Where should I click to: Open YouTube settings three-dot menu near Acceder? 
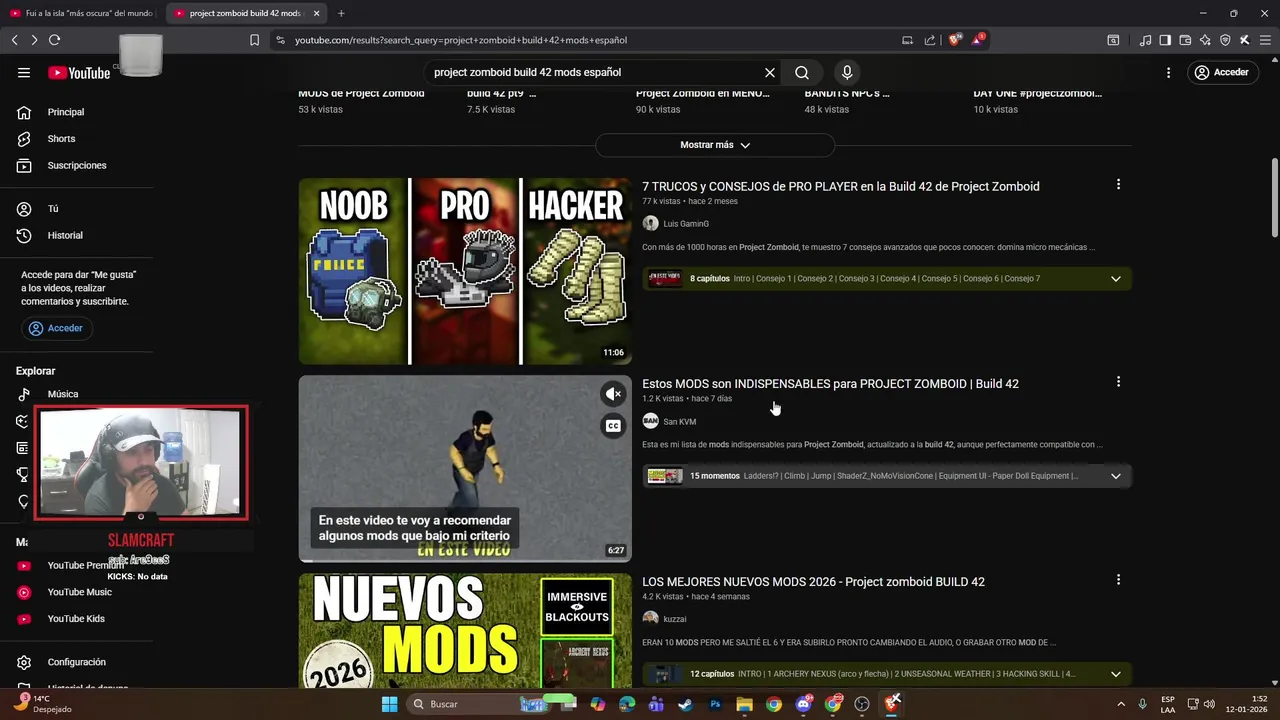(1168, 72)
